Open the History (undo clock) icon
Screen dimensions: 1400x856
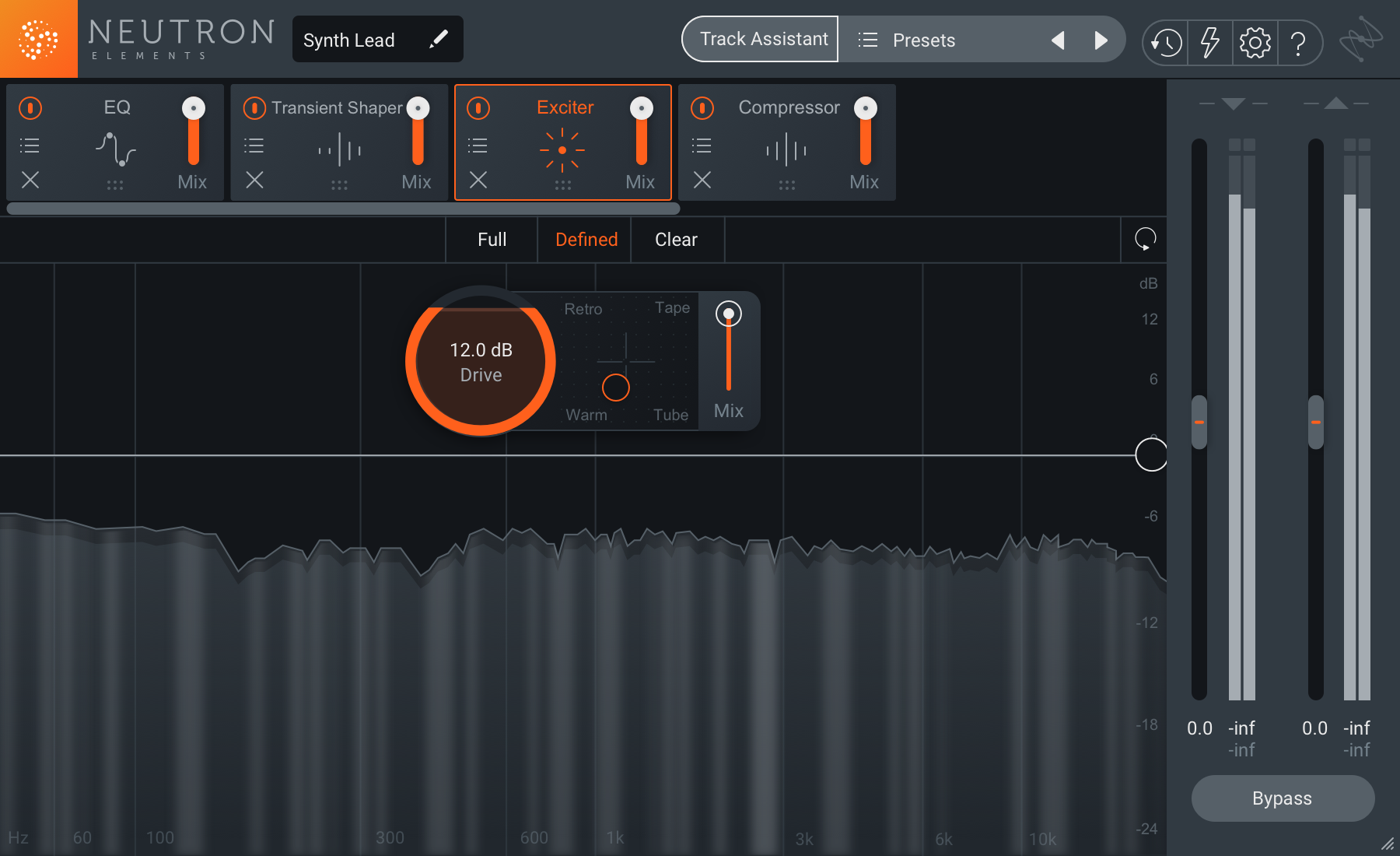(1166, 42)
